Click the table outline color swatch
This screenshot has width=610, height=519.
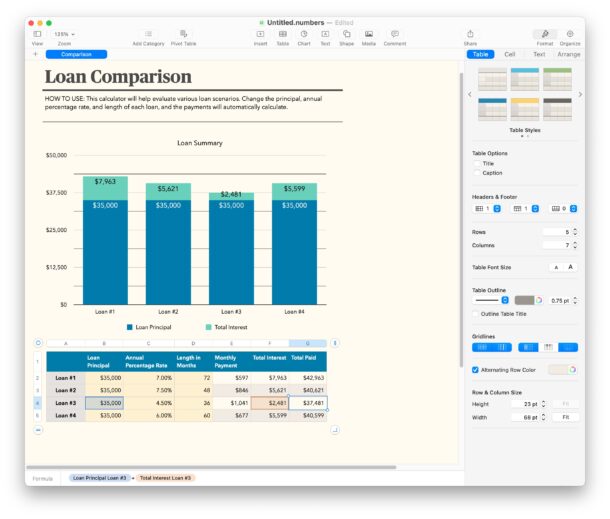click(524, 300)
